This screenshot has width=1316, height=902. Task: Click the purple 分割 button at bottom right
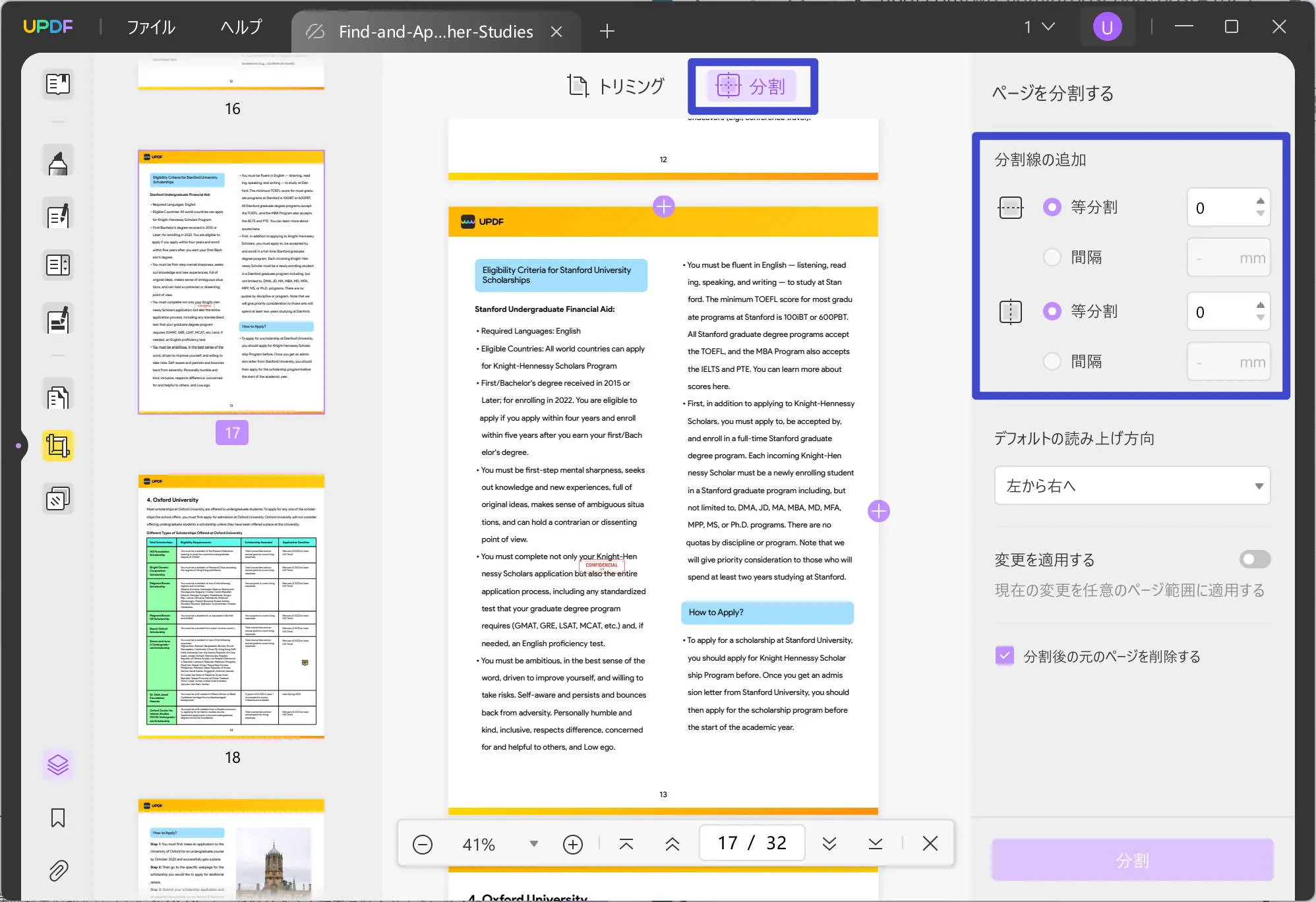point(1132,860)
